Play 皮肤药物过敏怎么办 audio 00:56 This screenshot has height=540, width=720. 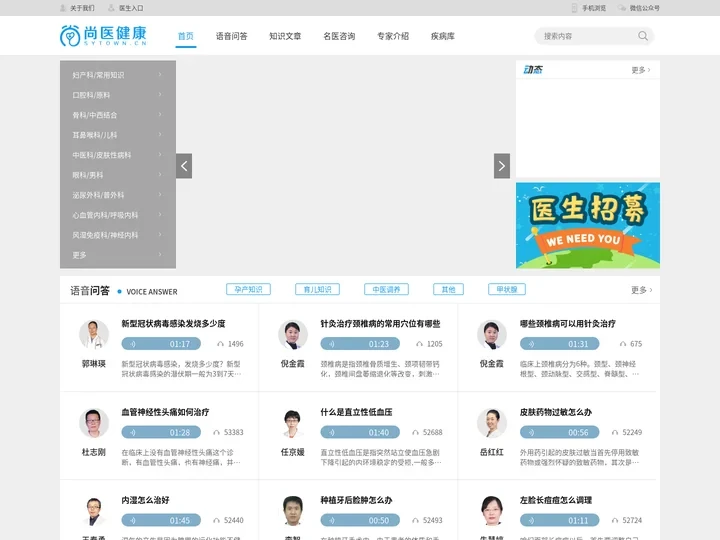tap(559, 433)
